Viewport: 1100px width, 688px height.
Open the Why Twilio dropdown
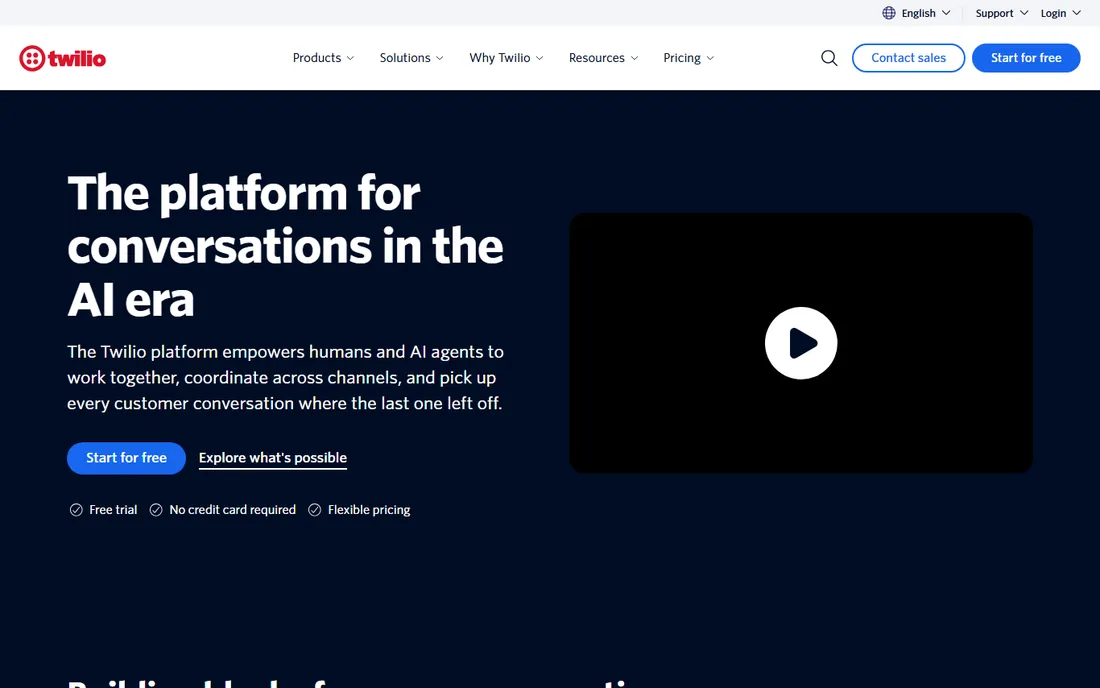click(x=507, y=58)
